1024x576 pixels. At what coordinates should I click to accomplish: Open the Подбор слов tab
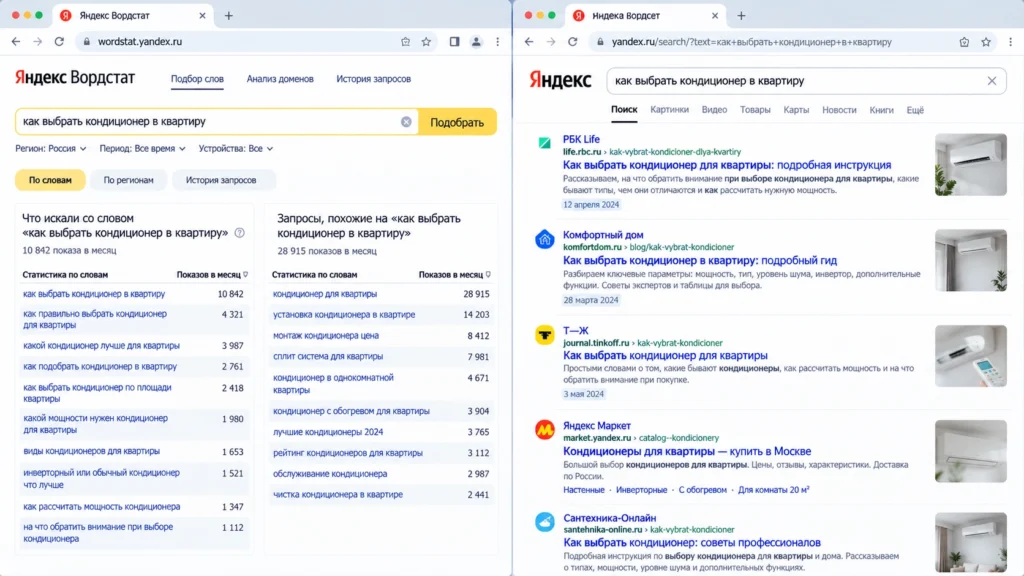(x=197, y=79)
